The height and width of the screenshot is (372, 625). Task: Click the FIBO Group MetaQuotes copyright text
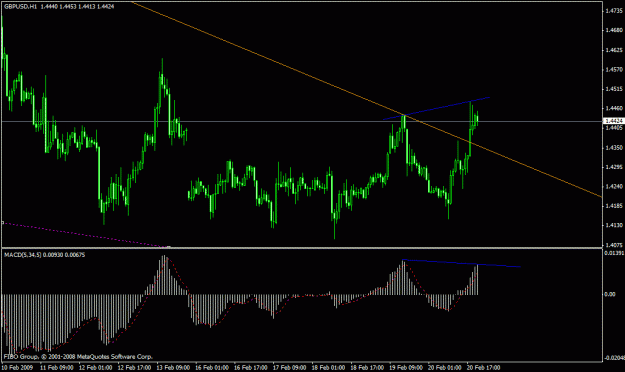click(x=78, y=357)
